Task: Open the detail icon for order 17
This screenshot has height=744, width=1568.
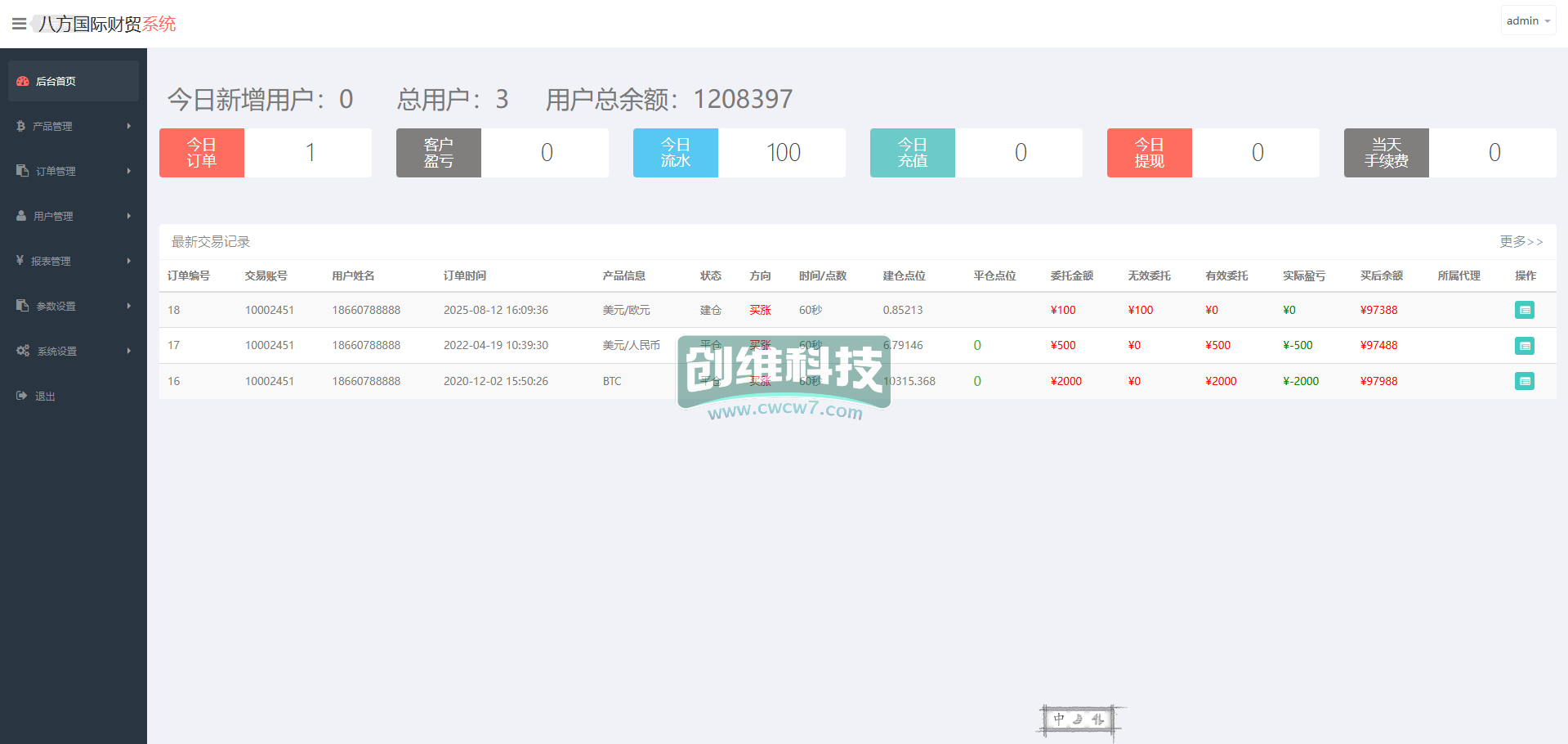Action: point(1525,346)
